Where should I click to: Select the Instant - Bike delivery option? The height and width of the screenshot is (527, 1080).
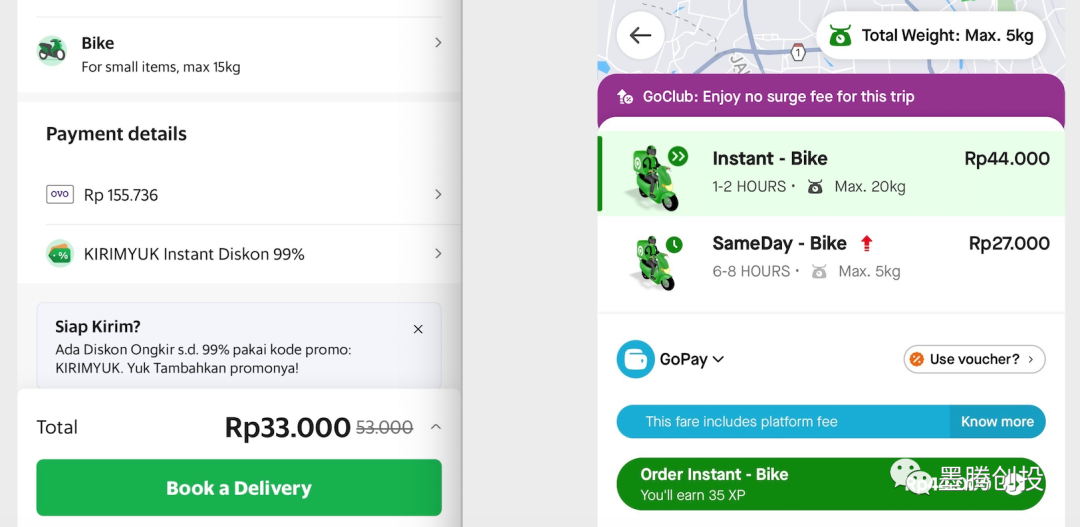point(830,172)
